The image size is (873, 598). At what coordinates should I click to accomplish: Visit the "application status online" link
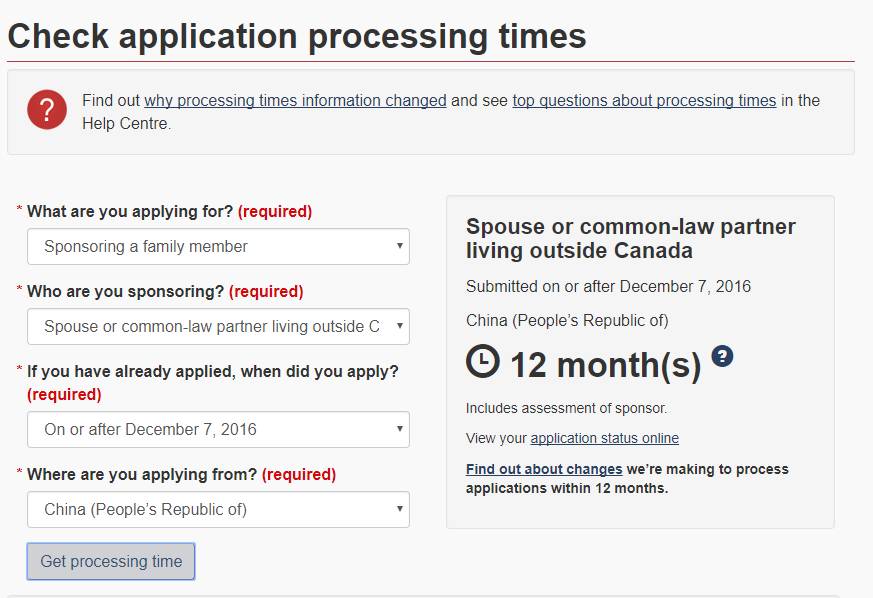point(604,438)
